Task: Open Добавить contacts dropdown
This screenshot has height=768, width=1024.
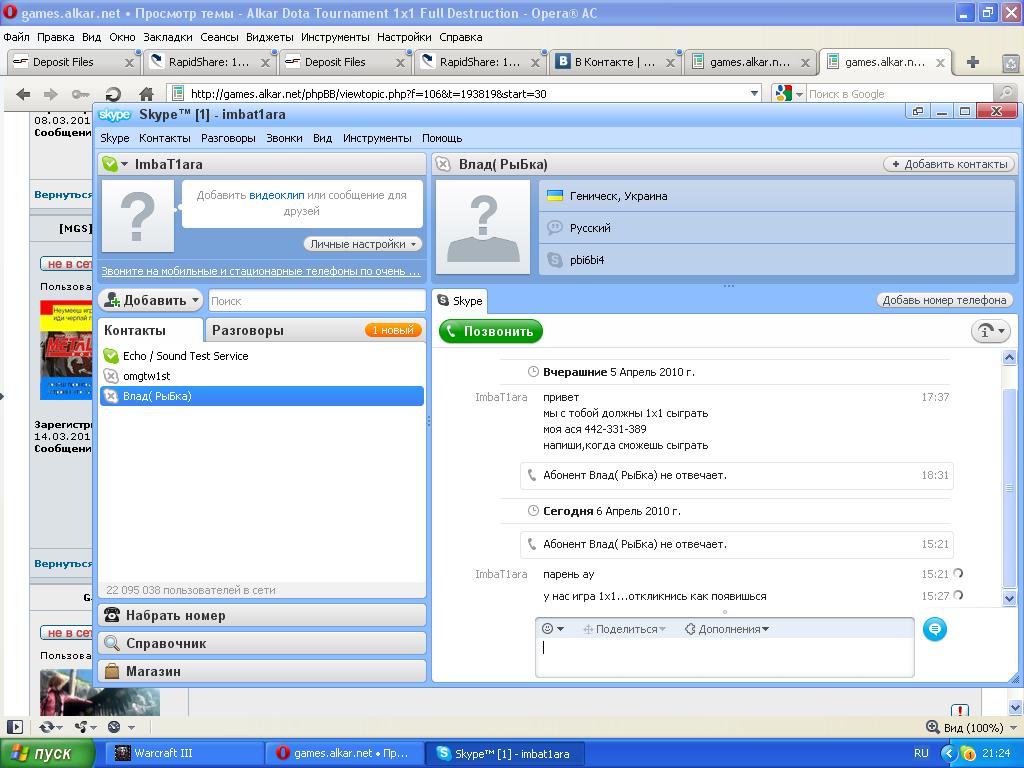Action: (150, 300)
